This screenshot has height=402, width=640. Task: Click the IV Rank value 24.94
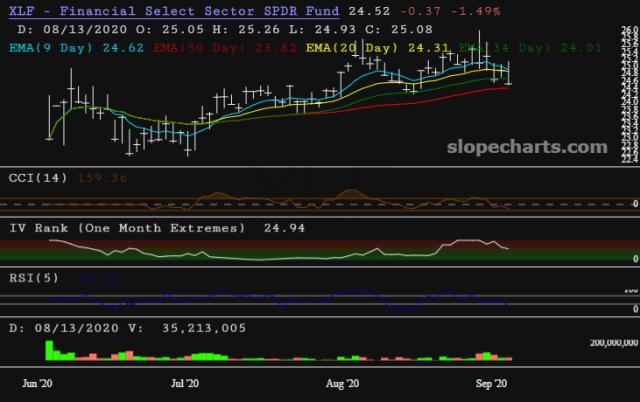tap(284, 228)
